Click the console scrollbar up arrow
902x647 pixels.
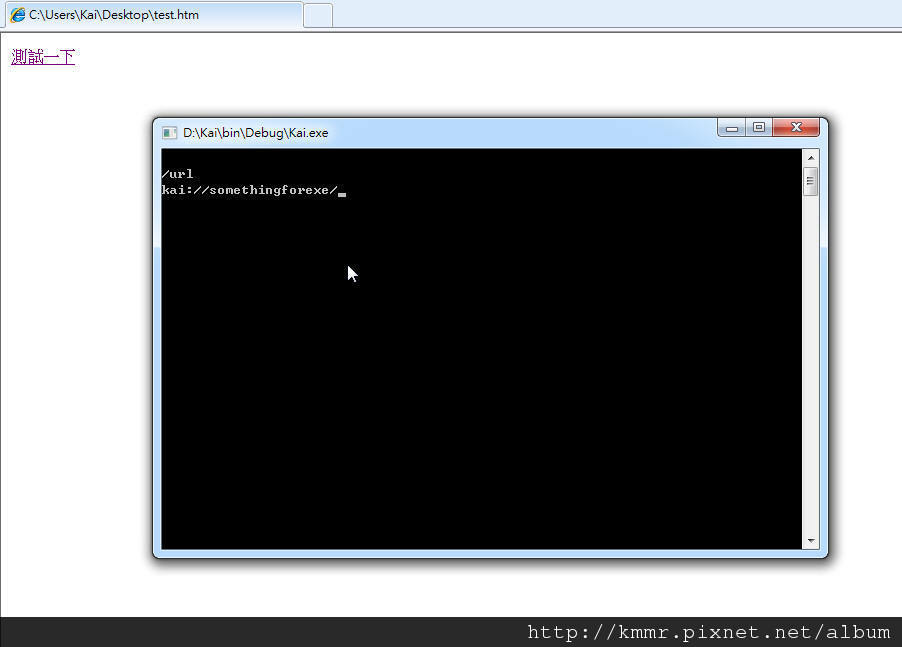click(811, 158)
